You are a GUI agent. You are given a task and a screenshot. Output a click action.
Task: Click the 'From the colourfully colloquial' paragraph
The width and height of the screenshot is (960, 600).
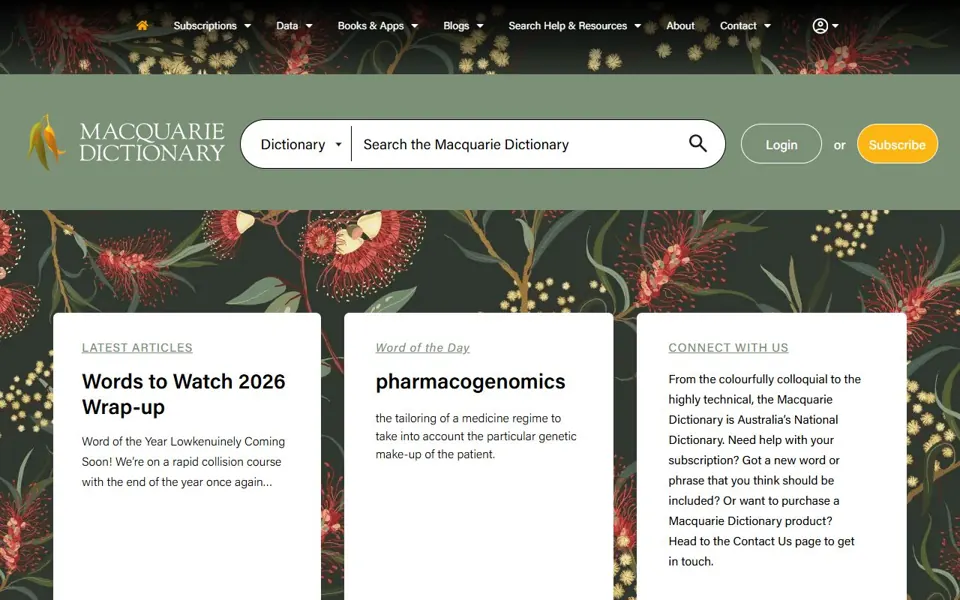pos(765,470)
